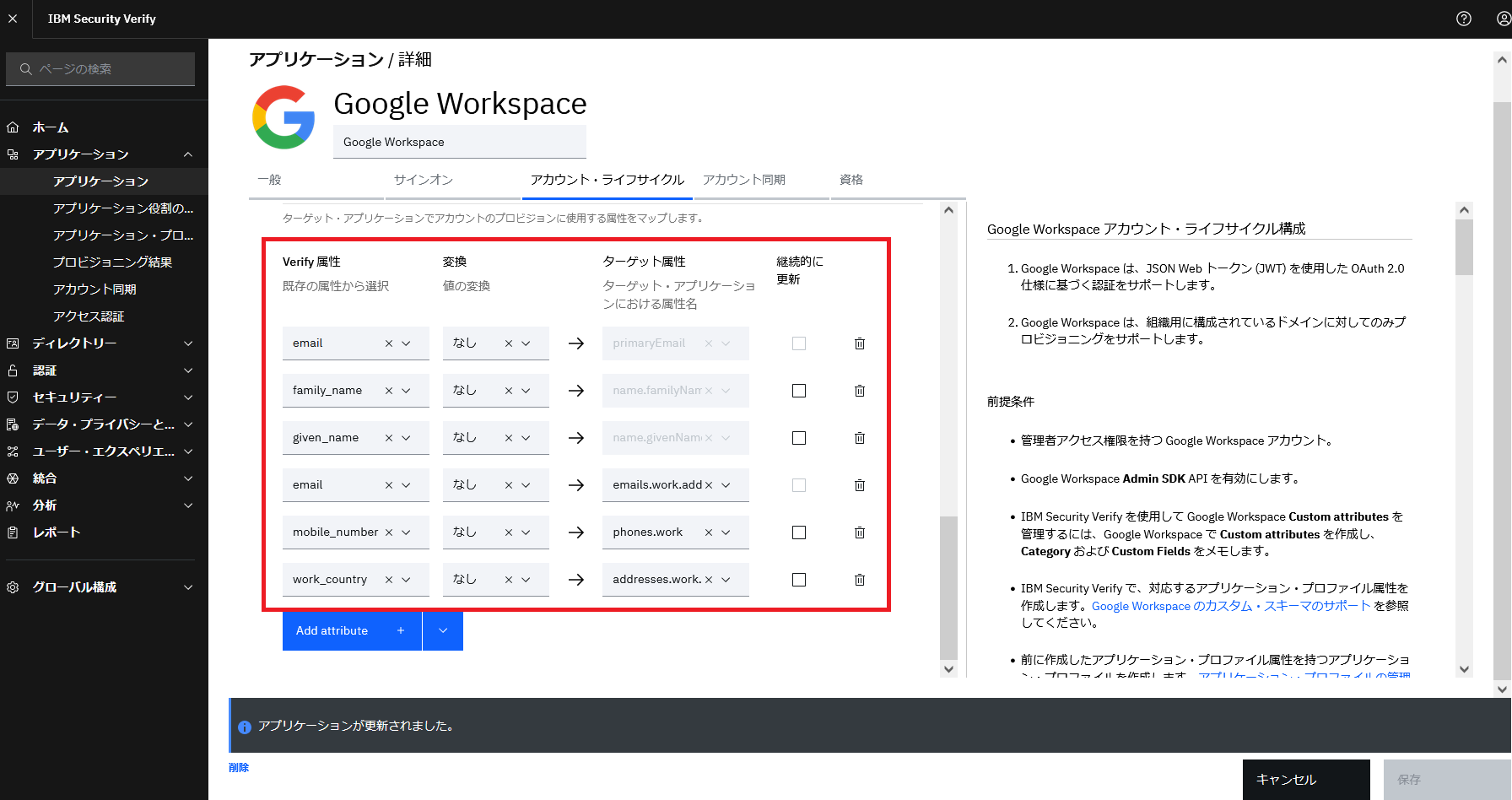
Task: Expand the グローバル構成 sidebar section
Action: (x=188, y=587)
